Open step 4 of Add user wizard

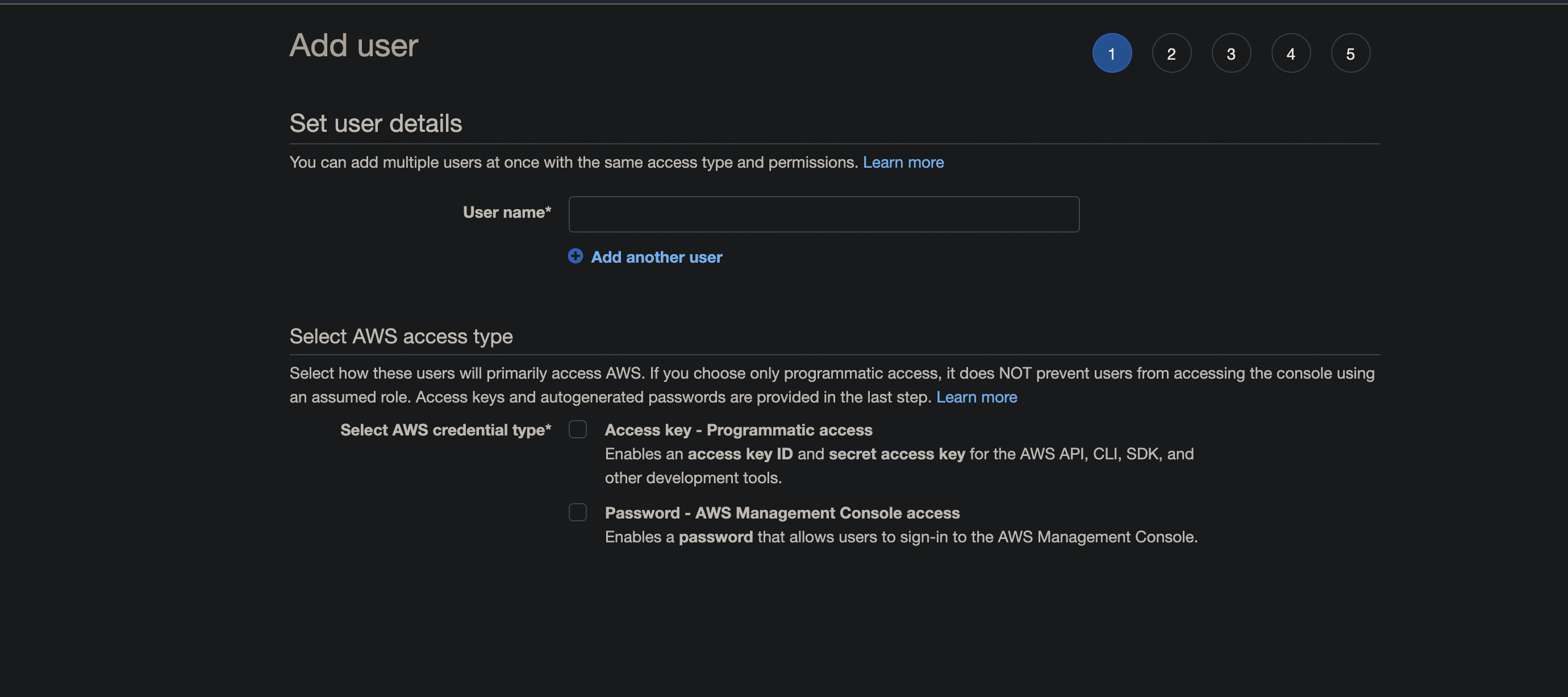click(x=1290, y=53)
